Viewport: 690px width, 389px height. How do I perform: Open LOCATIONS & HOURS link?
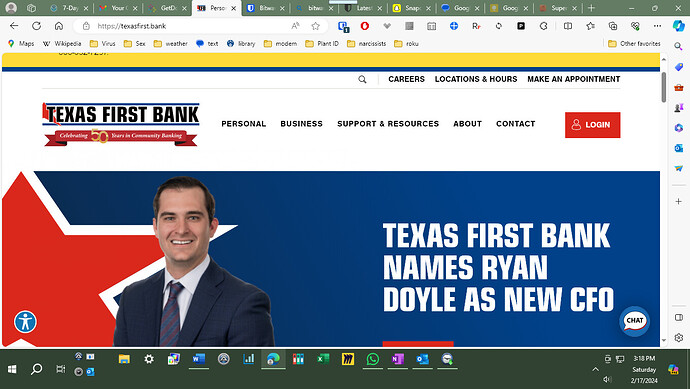[x=476, y=79]
